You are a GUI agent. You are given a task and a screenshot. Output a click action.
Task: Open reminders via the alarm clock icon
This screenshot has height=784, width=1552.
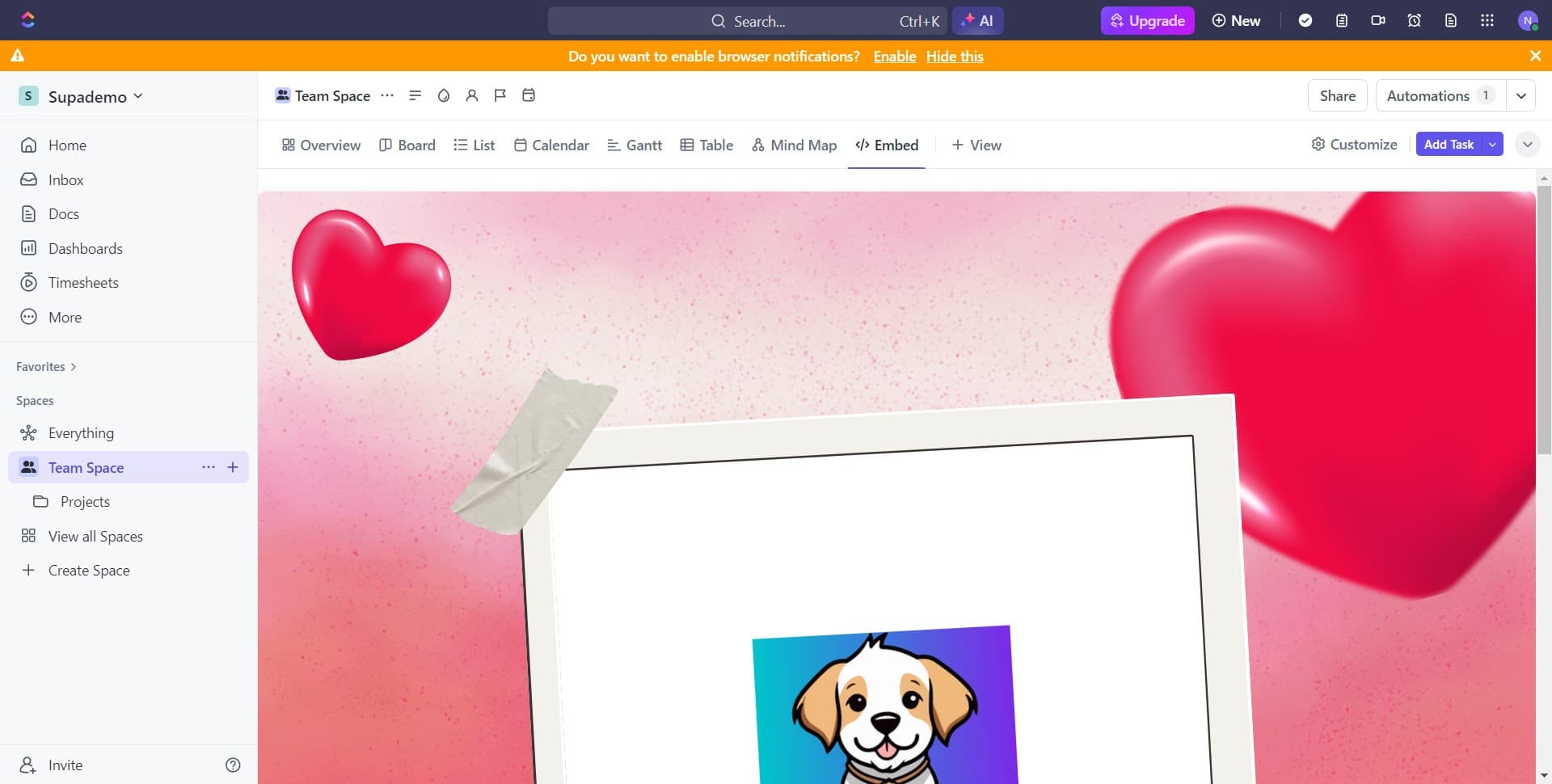click(x=1414, y=20)
